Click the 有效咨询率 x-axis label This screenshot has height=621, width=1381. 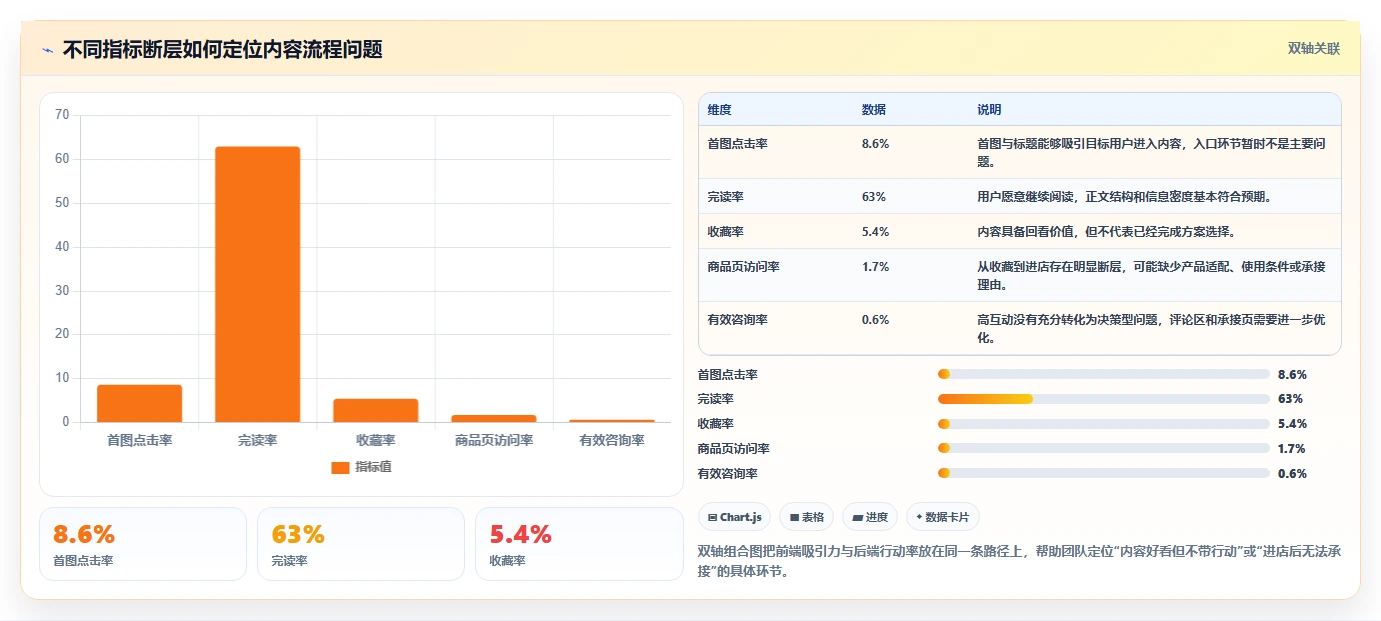tap(612, 441)
